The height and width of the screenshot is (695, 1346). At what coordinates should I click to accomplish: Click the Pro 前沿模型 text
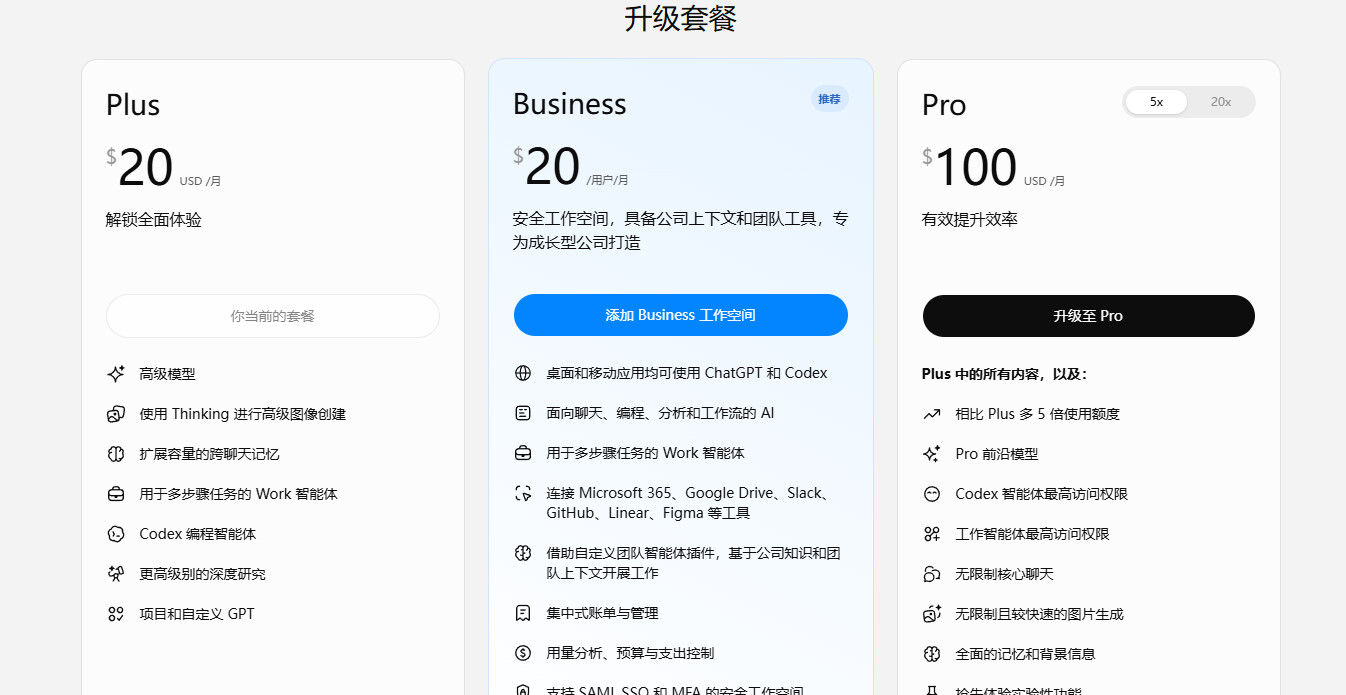point(997,454)
